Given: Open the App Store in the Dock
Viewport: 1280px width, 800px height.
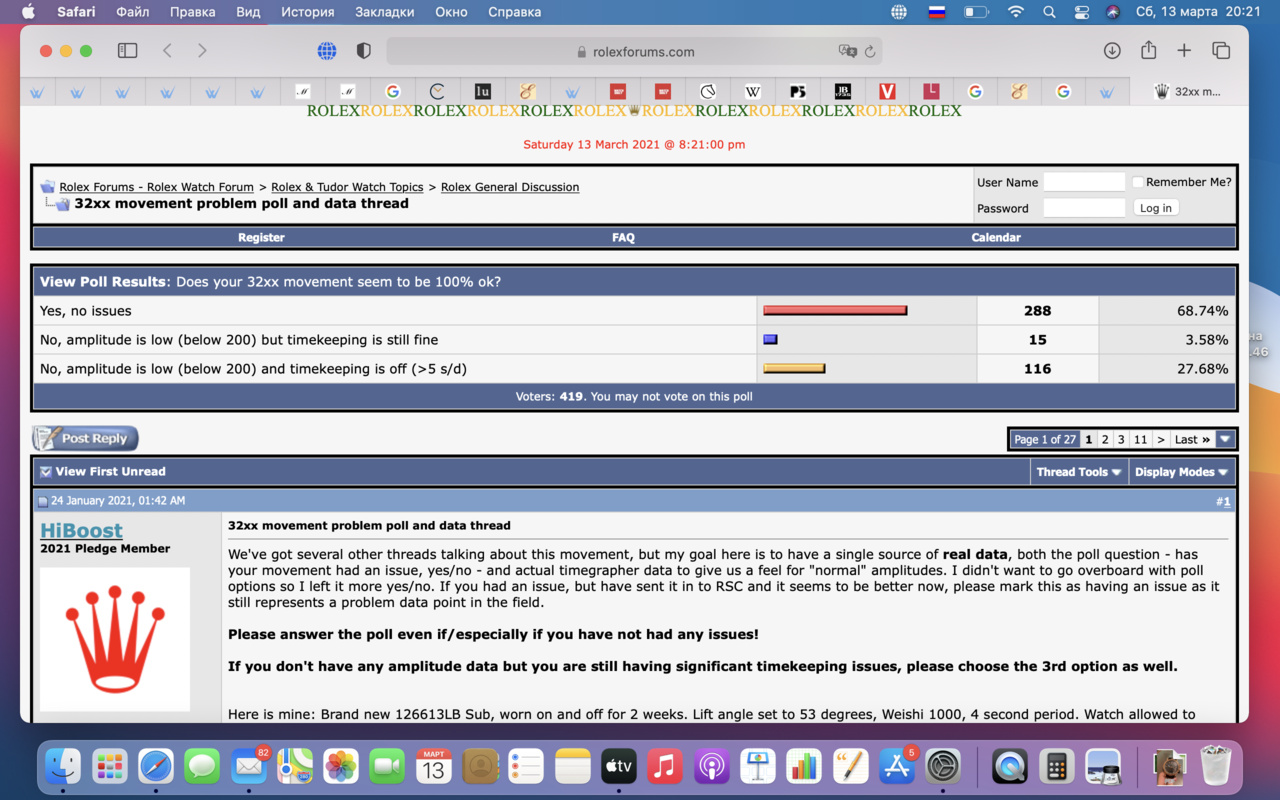Looking at the screenshot, I should [897, 767].
